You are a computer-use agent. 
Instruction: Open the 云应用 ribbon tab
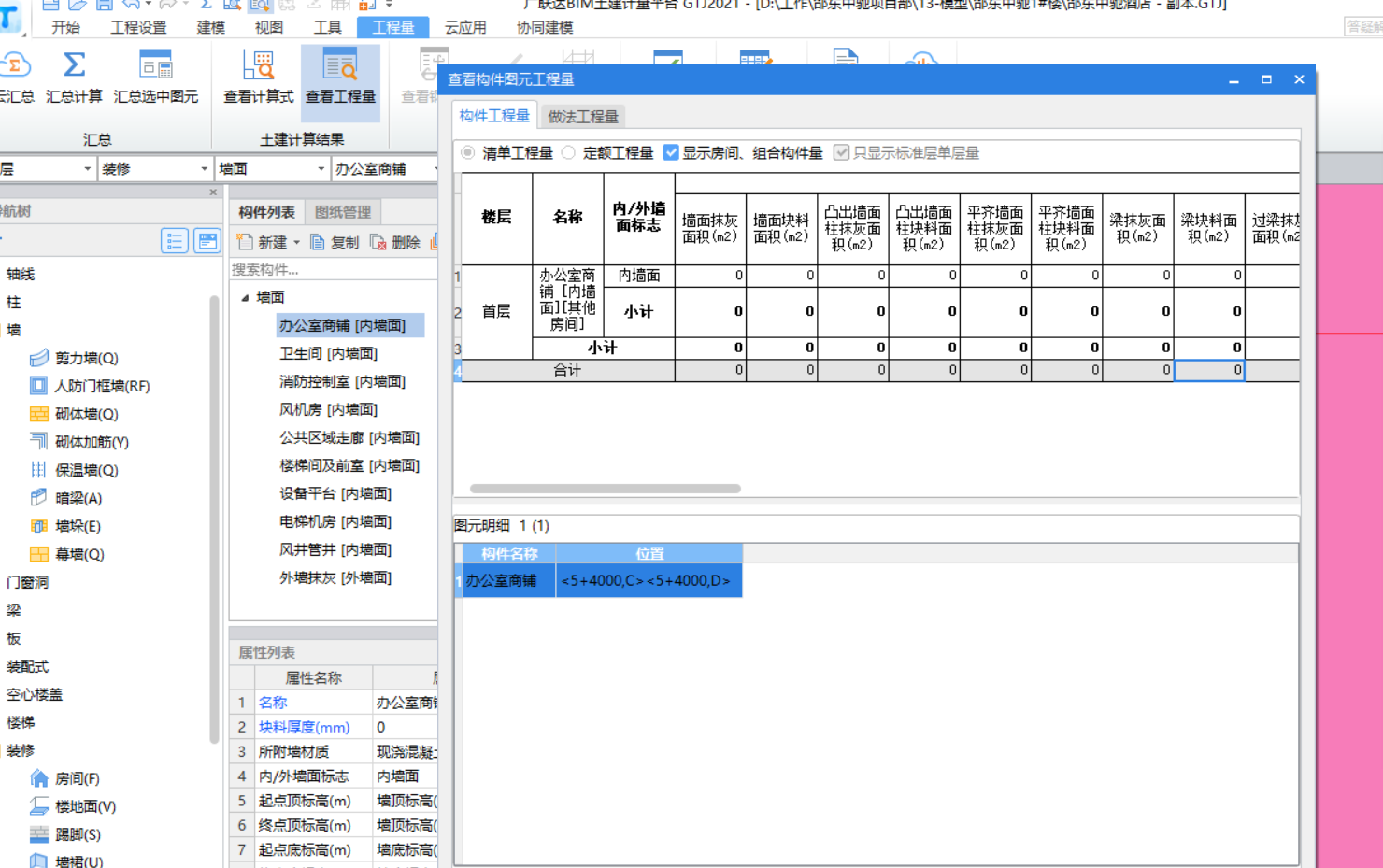[x=465, y=27]
